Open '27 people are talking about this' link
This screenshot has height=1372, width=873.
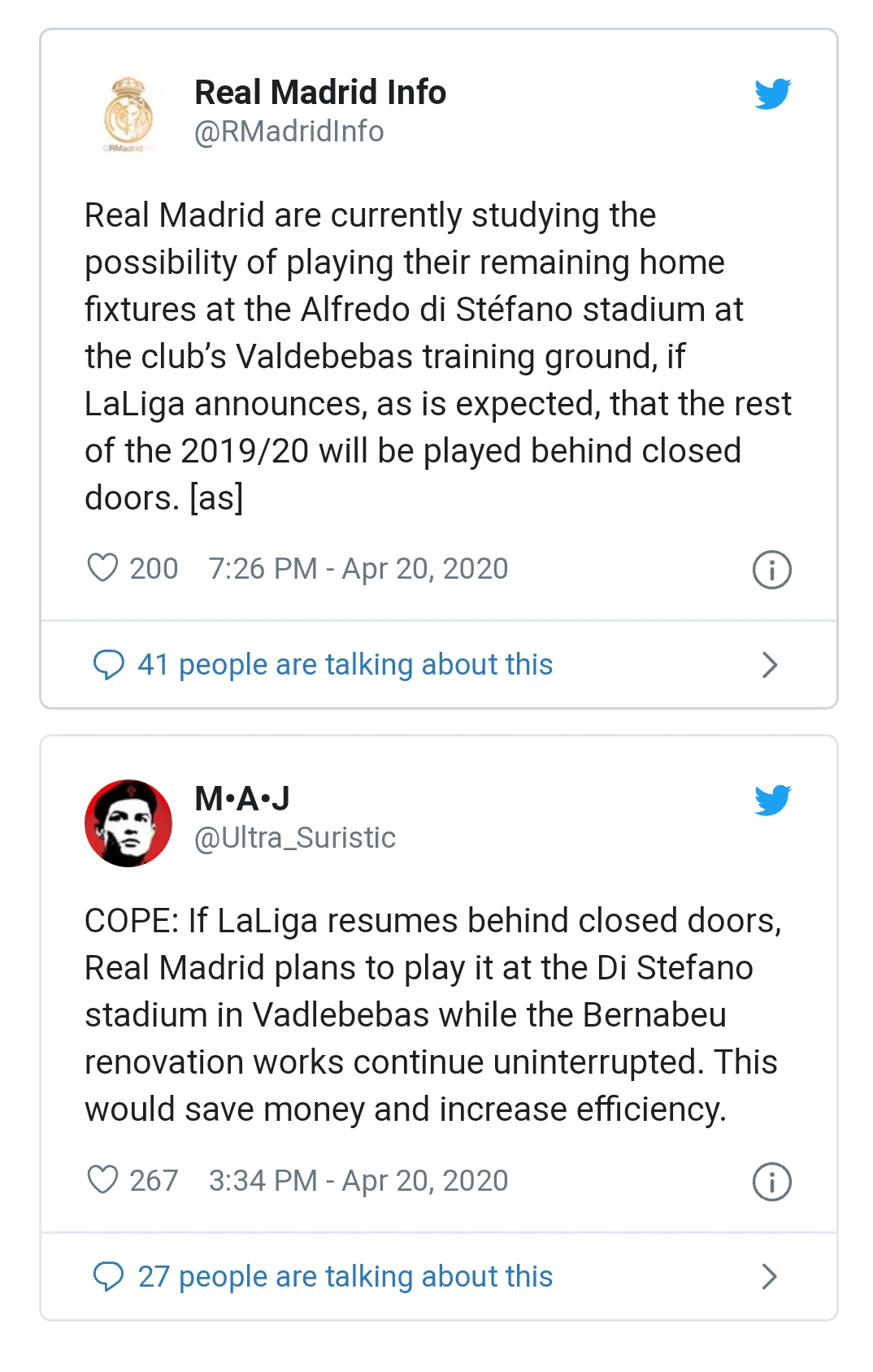[345, 1277]
